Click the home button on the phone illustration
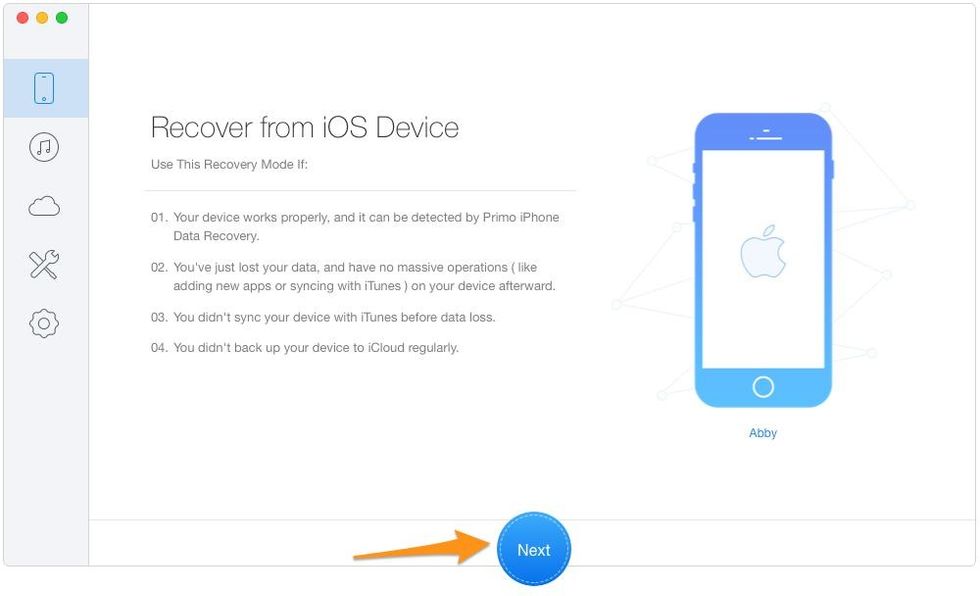 [x=762, y=387]
